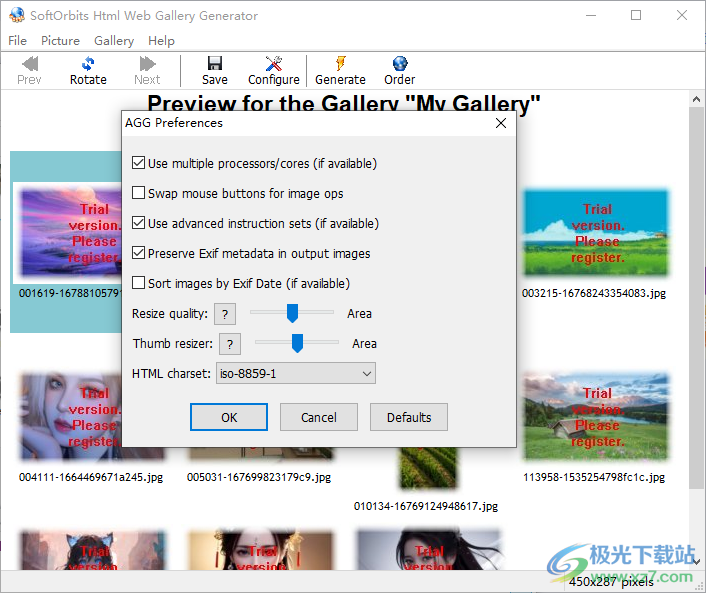The height and width of the screenshot is (593, 706).
Task: Click the Thumb resizer help ? button
Action: [230, 344]
